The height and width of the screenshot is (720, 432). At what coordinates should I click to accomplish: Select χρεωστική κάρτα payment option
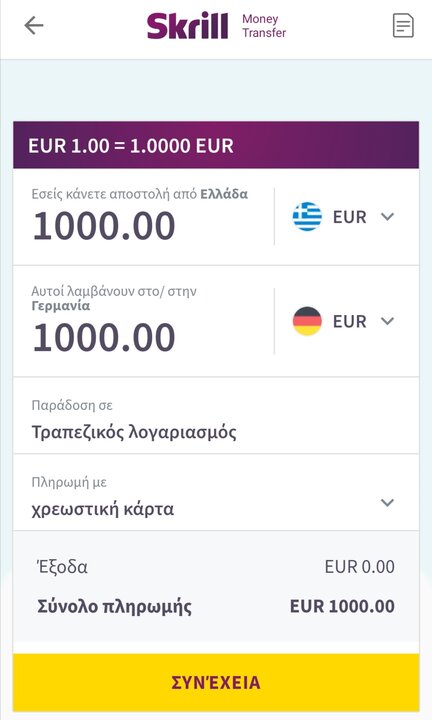102,509
